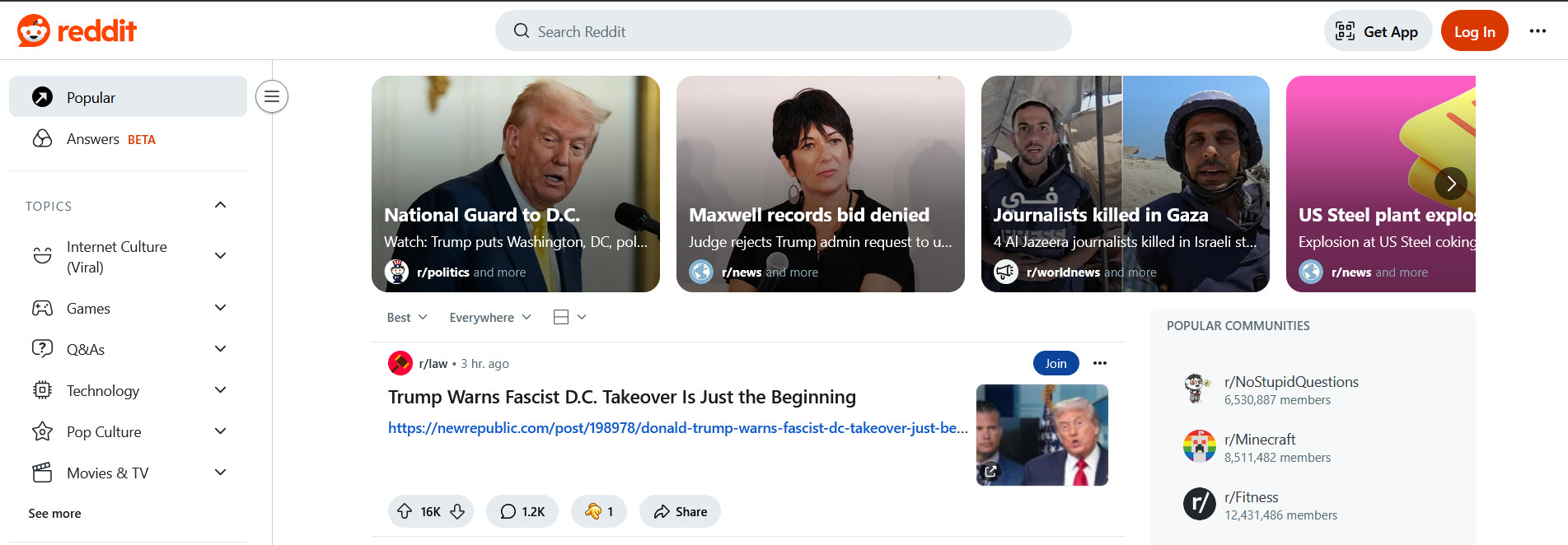Viewport: 1568px width, 545px height.
Task: Open r/Fitness community link
Action: (x=1251, y=497)
